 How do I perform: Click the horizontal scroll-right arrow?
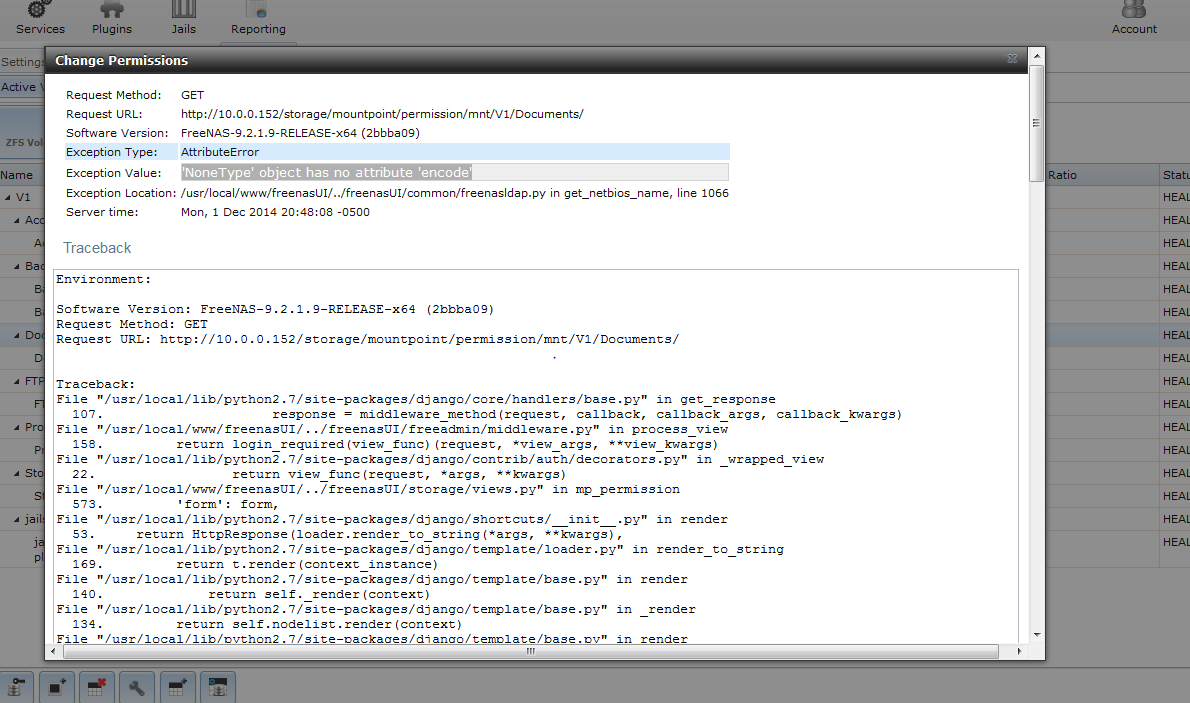(1019, 651)
